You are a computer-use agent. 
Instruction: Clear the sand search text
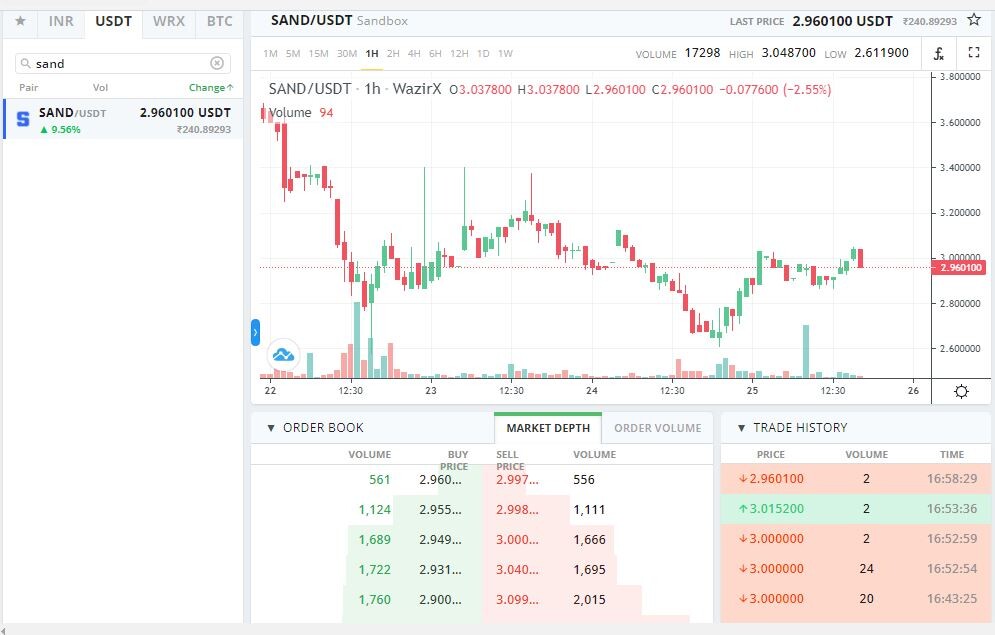217,63
